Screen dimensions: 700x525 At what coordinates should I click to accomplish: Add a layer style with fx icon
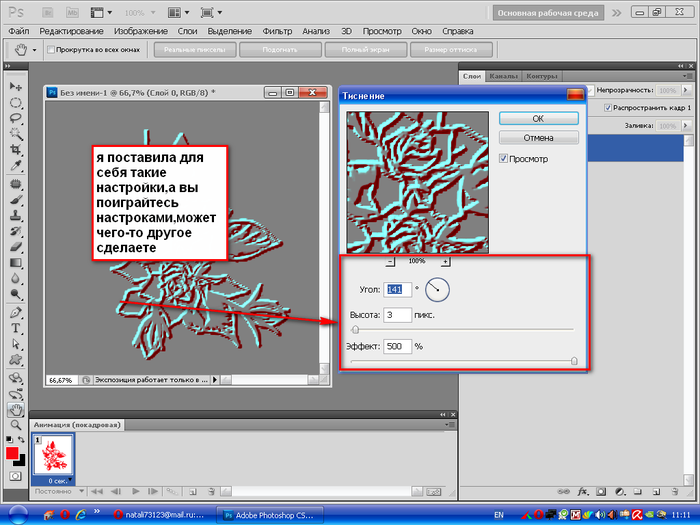click(x=582, y=492)
